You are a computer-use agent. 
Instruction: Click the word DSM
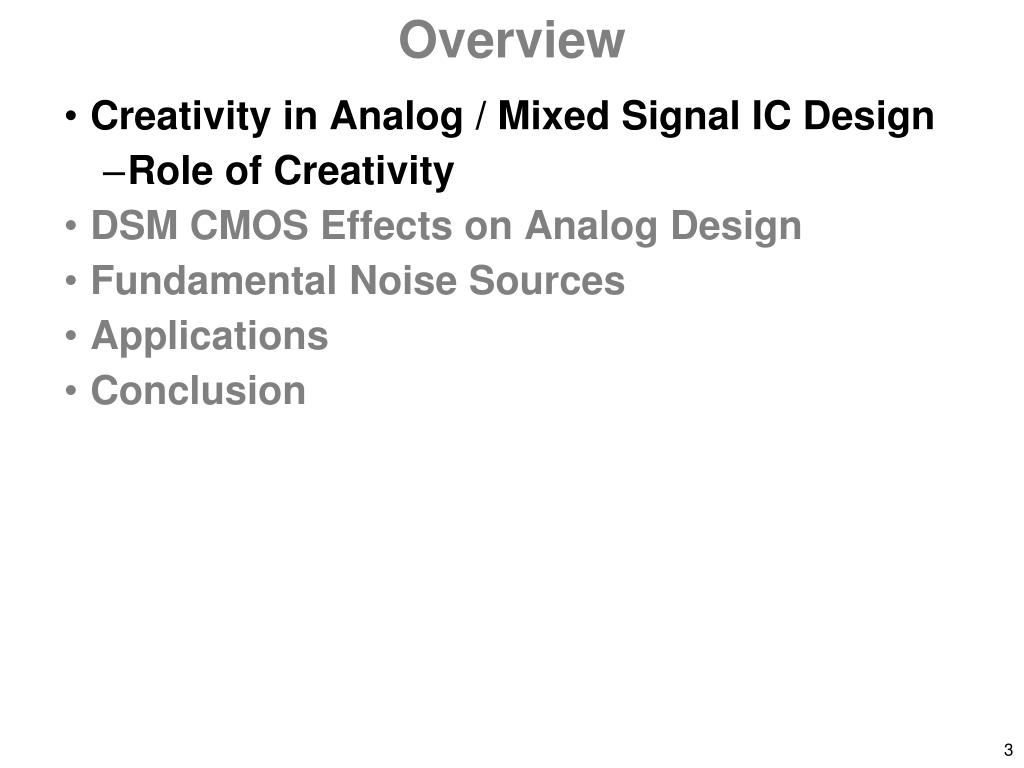(x=134, y=226)
